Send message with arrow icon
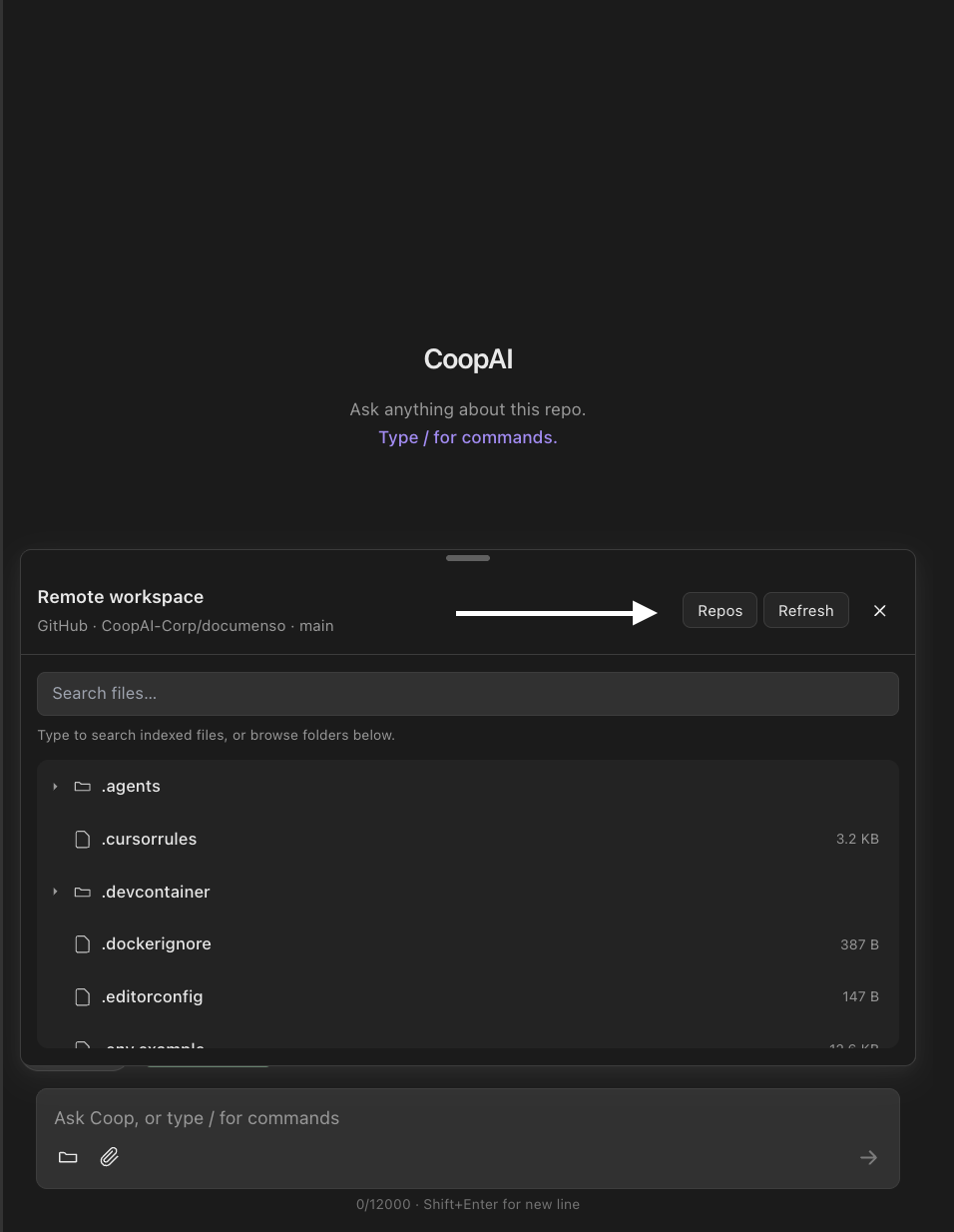This screenshot has width=954, height=1232. [868, 1157]
